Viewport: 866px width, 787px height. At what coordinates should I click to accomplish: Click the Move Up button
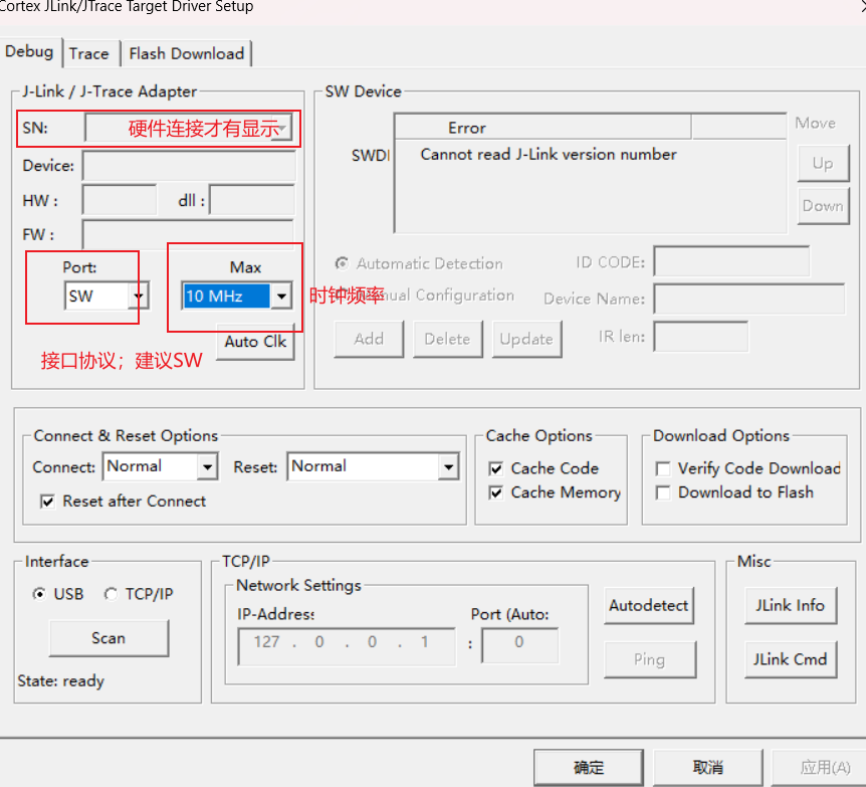pos(823,163)
